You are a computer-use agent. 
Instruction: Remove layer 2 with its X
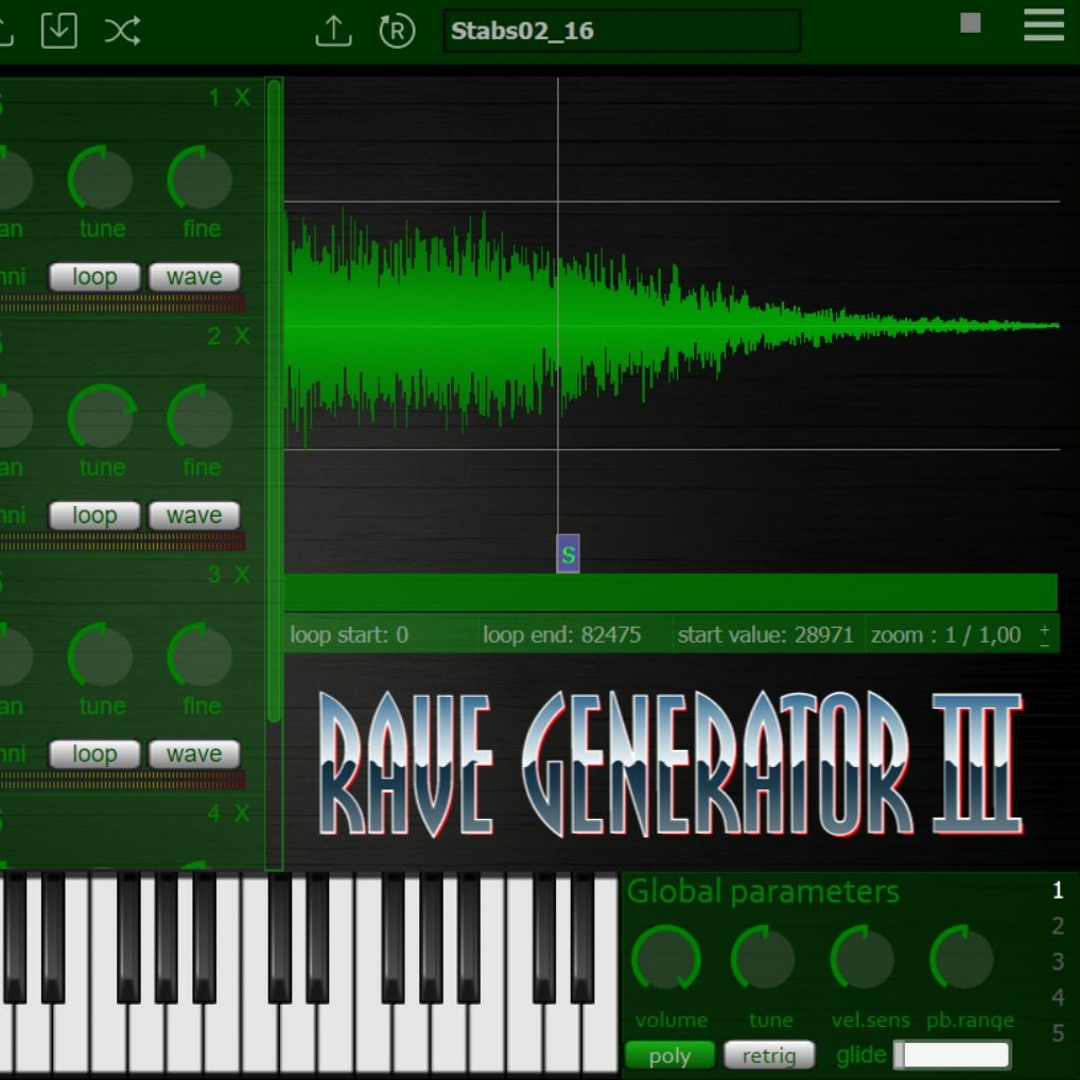pyautogui.click(x=243, y=337)
